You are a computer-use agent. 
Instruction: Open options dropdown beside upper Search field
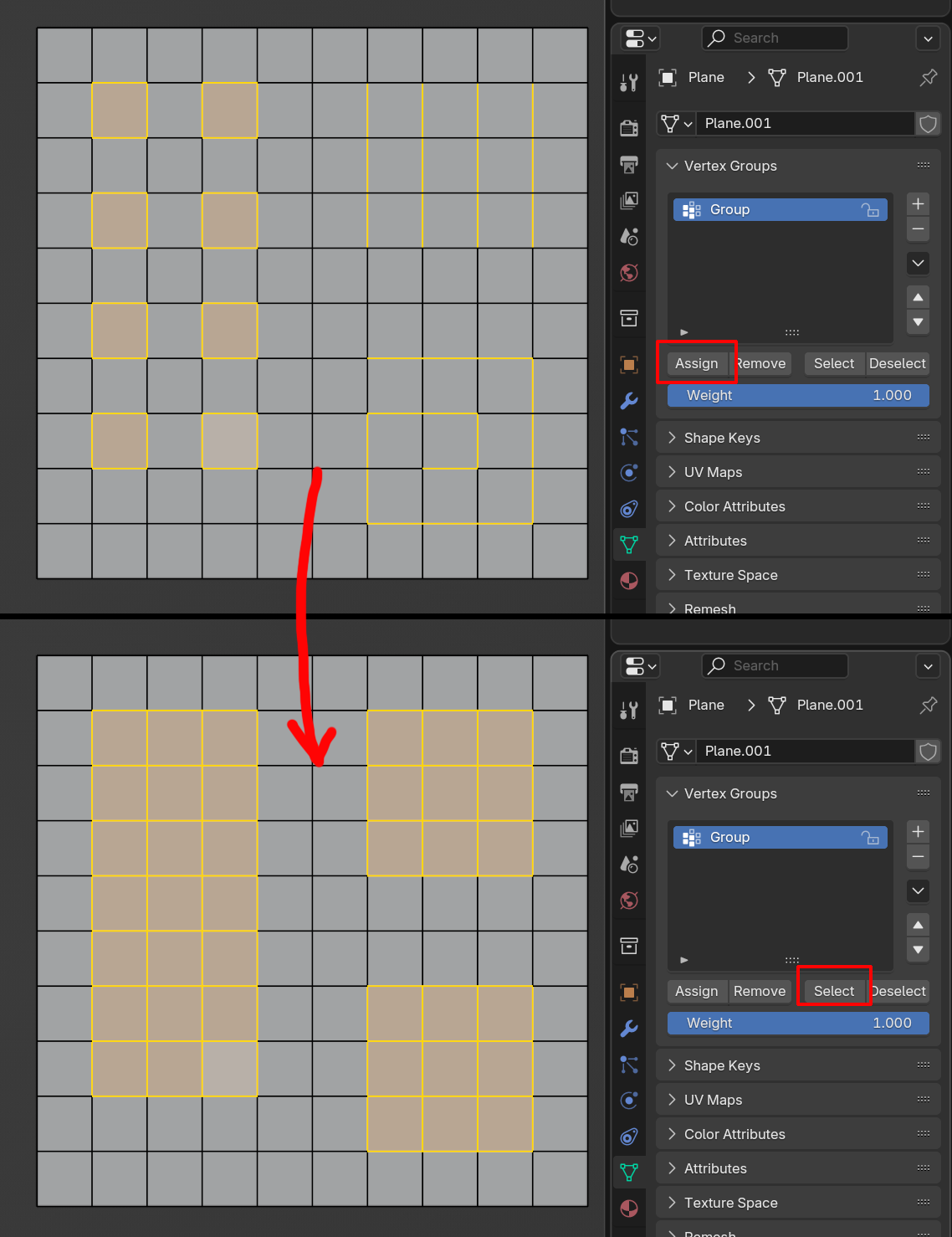(928, 38)
